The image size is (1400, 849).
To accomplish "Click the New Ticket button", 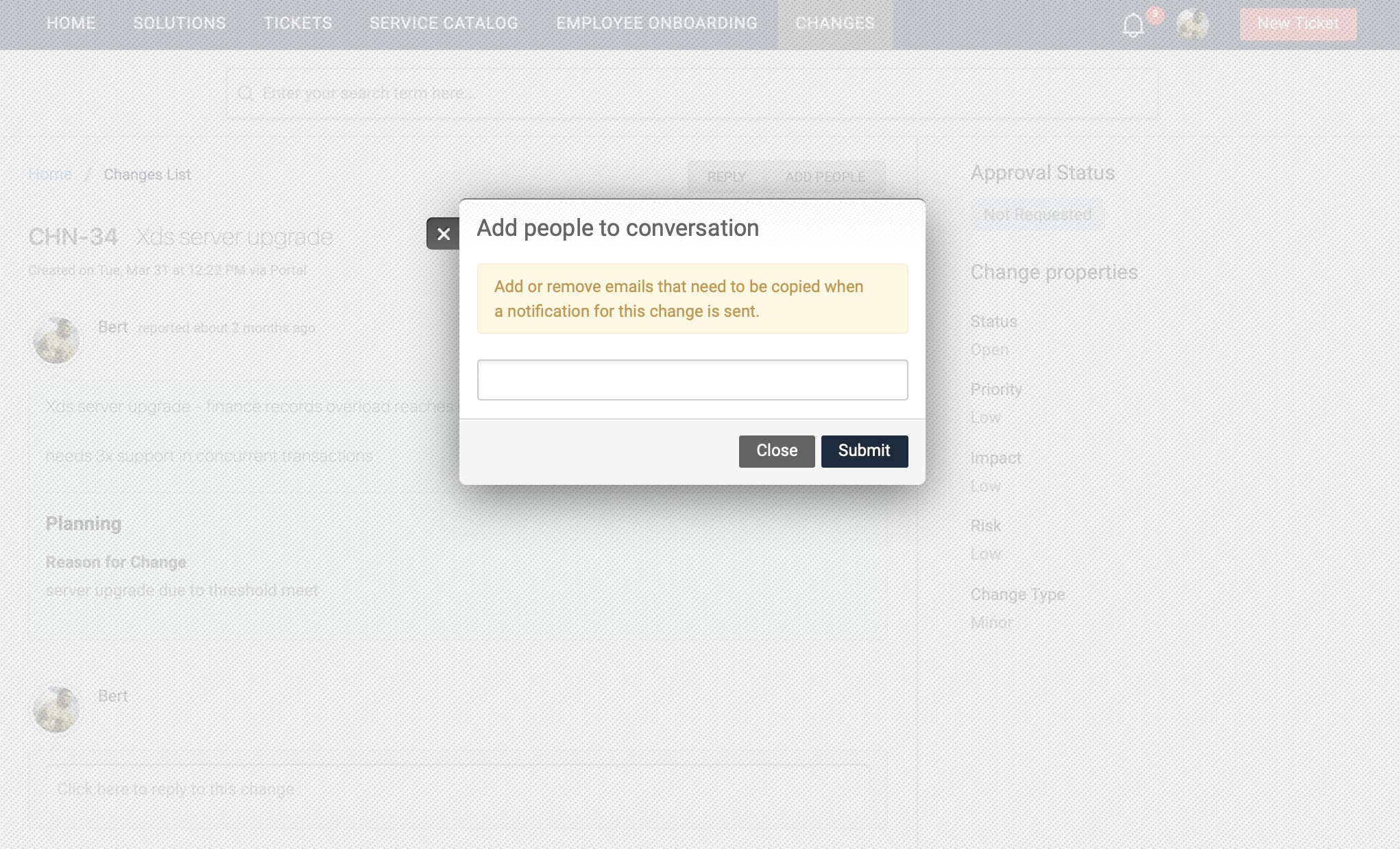I will 1297,24.
